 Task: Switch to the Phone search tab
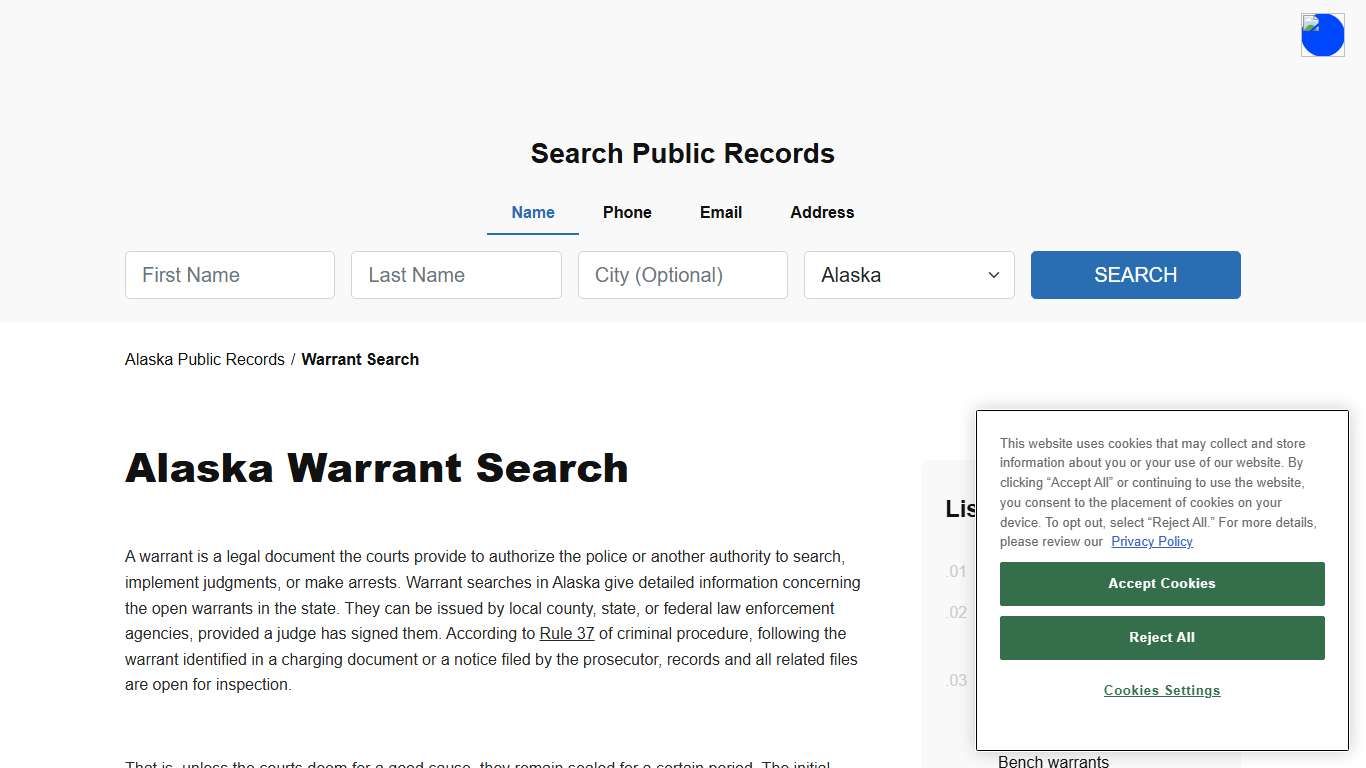pyautogui.click(x=627, y=212)
